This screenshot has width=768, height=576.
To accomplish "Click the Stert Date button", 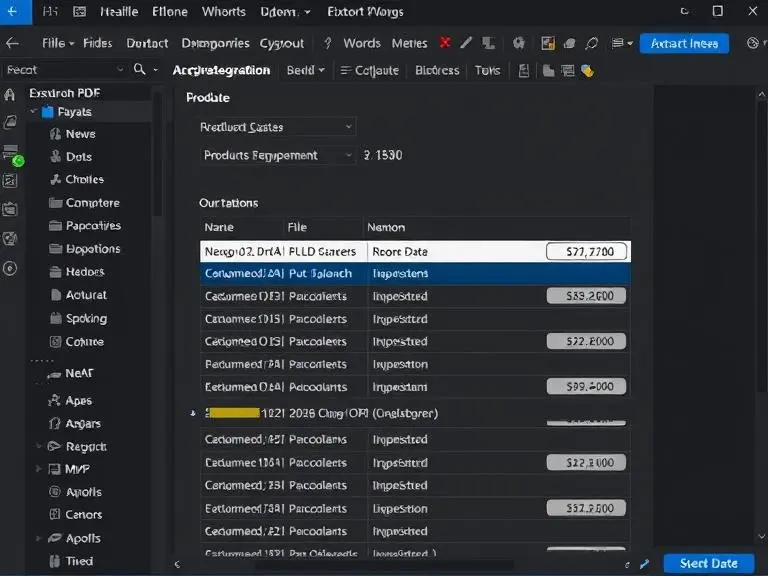I will [708, 563].
